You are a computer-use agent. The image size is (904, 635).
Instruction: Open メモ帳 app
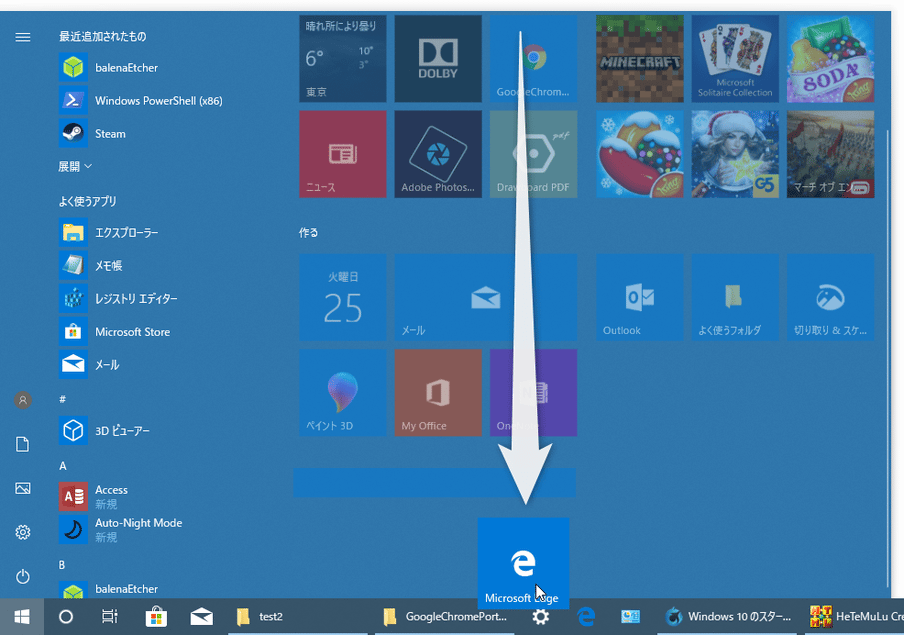tap(91, 265)
